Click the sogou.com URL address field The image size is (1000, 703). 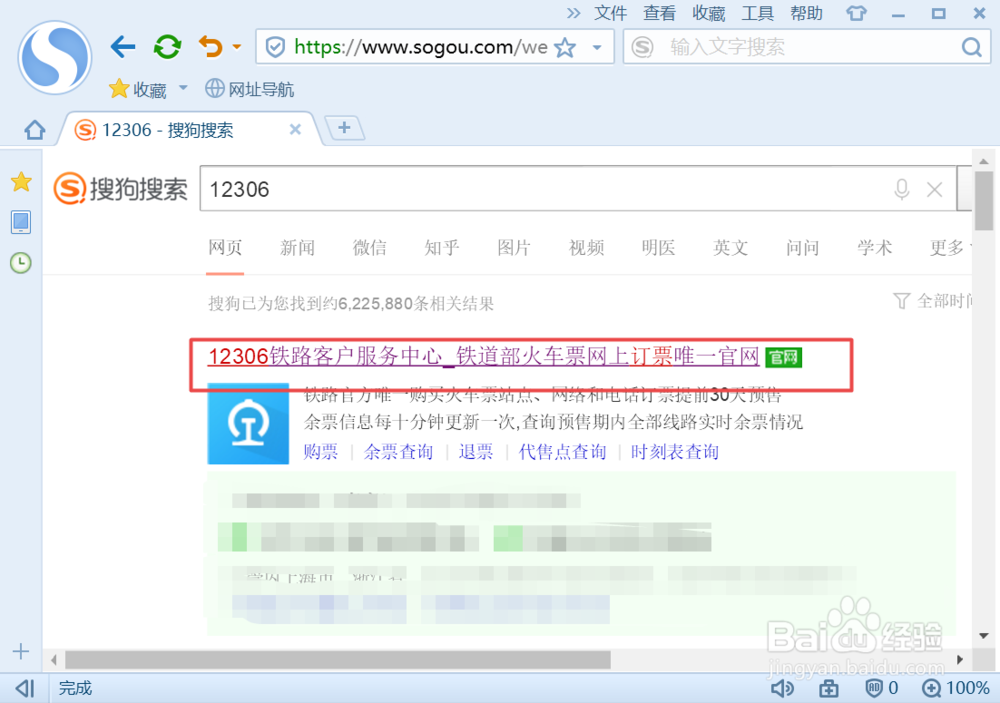pyautogui.click(x=421, y=47)
